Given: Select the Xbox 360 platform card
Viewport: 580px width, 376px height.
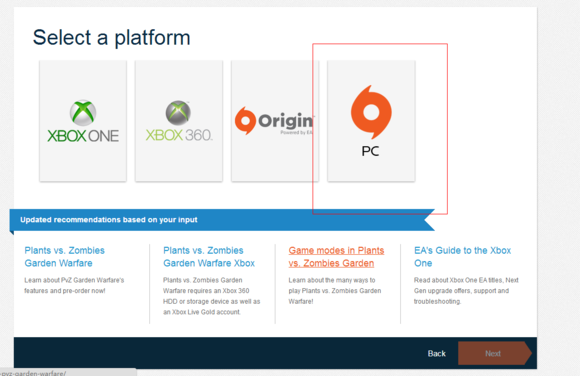Looking at the screenshot, I should pyautogui.click(x=179, y=121).
